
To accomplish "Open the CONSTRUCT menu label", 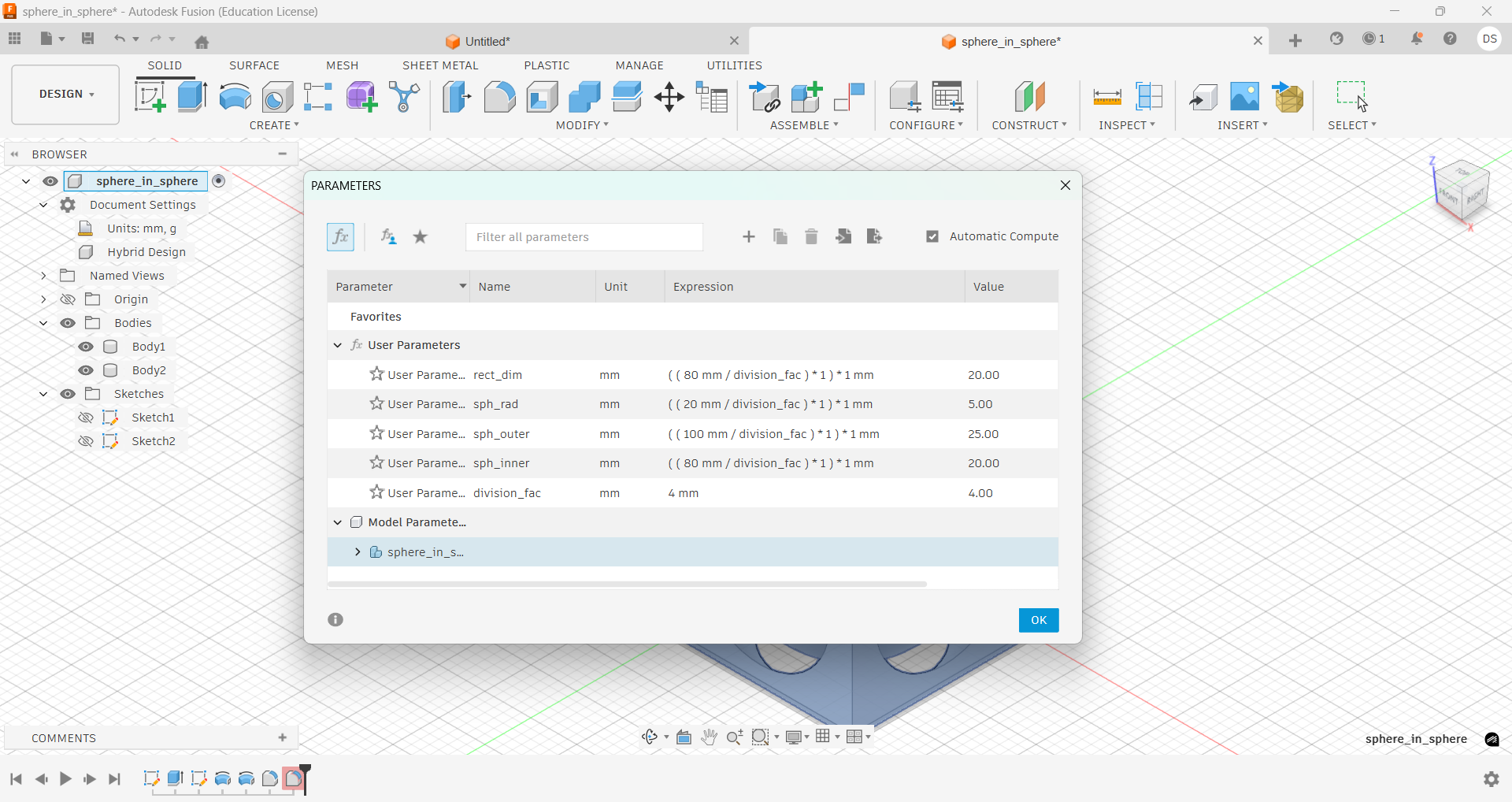I will tap(1029, 125).
